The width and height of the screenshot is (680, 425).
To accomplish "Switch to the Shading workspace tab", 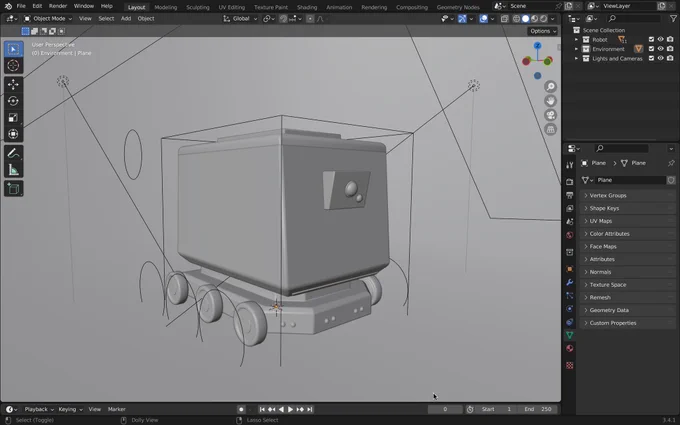I will click(307, 7).
